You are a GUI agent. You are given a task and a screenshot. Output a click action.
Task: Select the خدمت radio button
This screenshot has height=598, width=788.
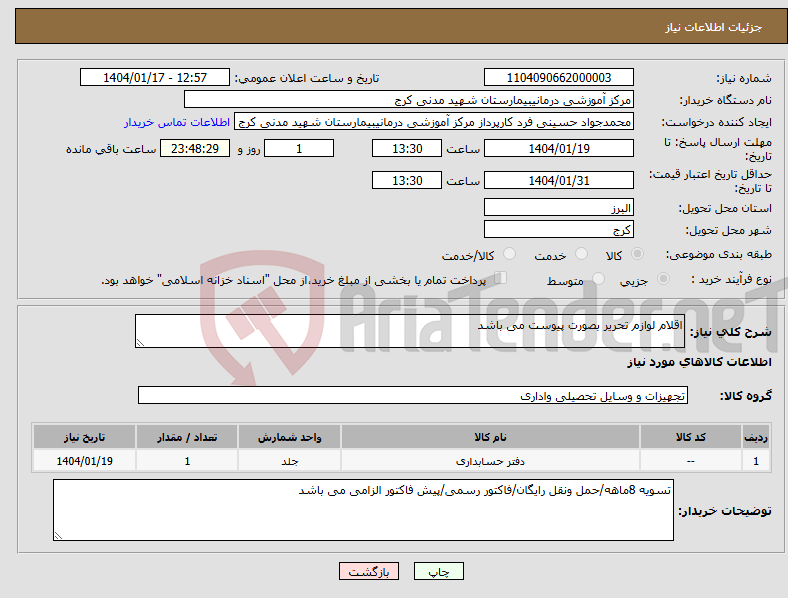click(581, 254)
